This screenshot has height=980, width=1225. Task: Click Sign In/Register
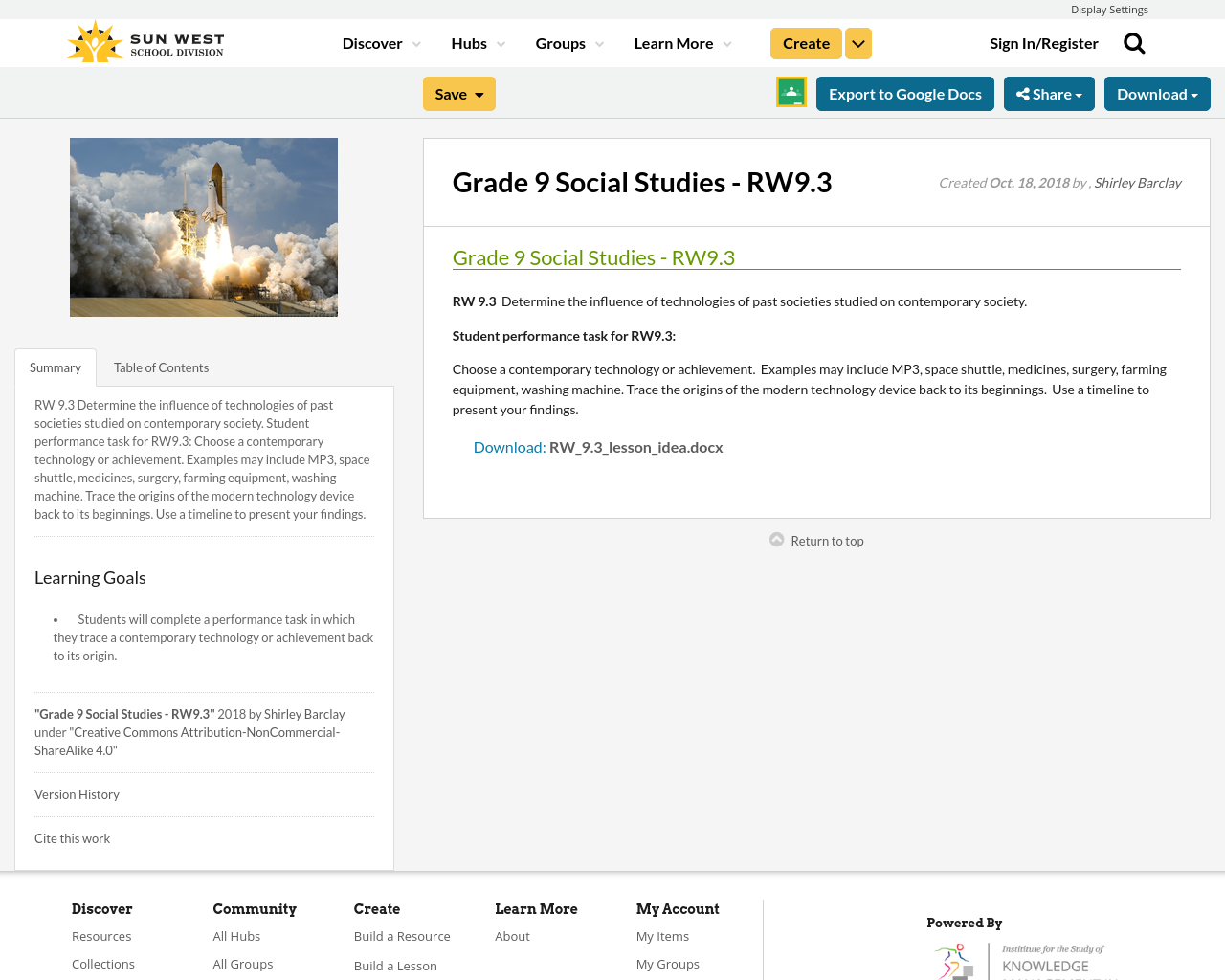click(x=1044, y=42)
